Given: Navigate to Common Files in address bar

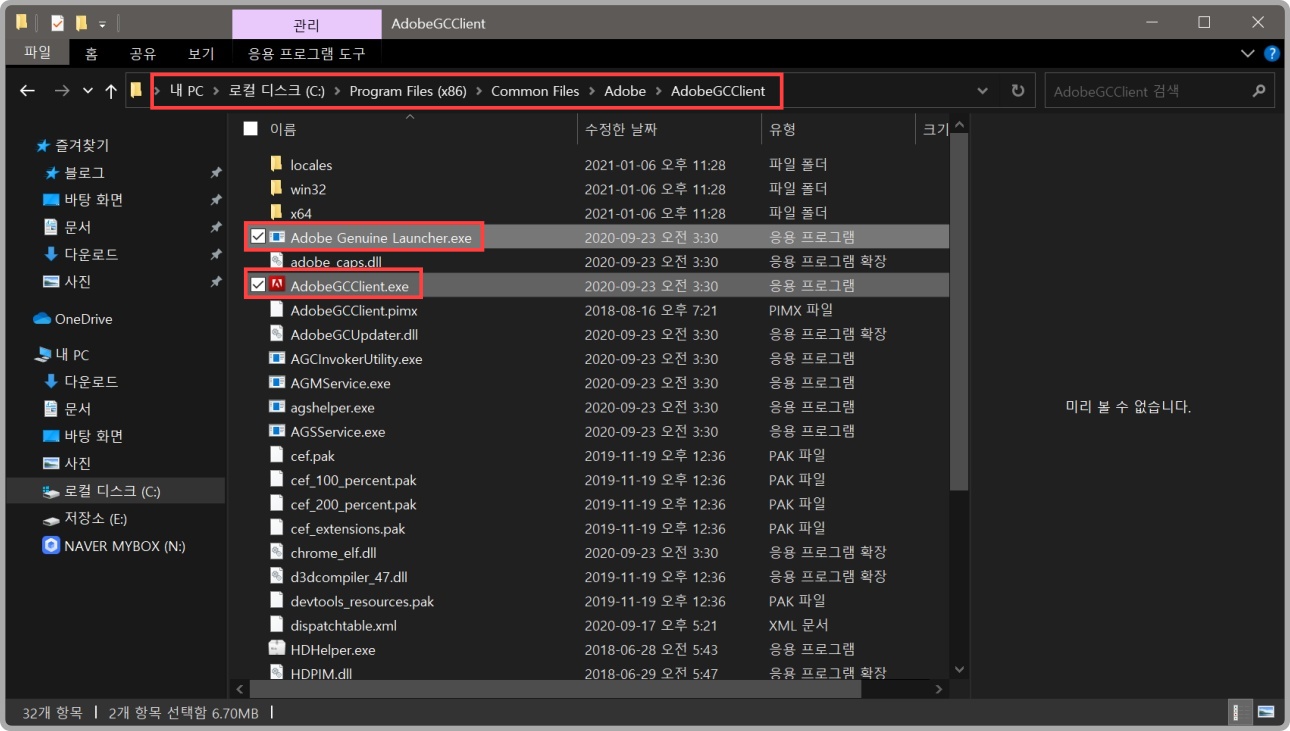Looking at the screenshot, I should click(x=535, y=91).
